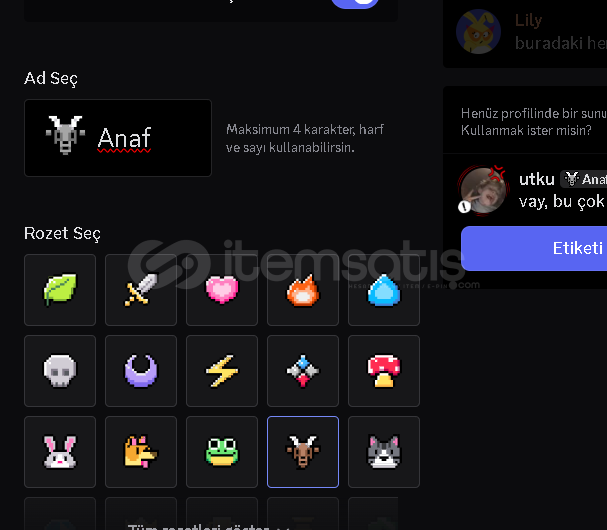607x530 pixels.
Task: Open utku's profile avatar
Action: point(483,190)
